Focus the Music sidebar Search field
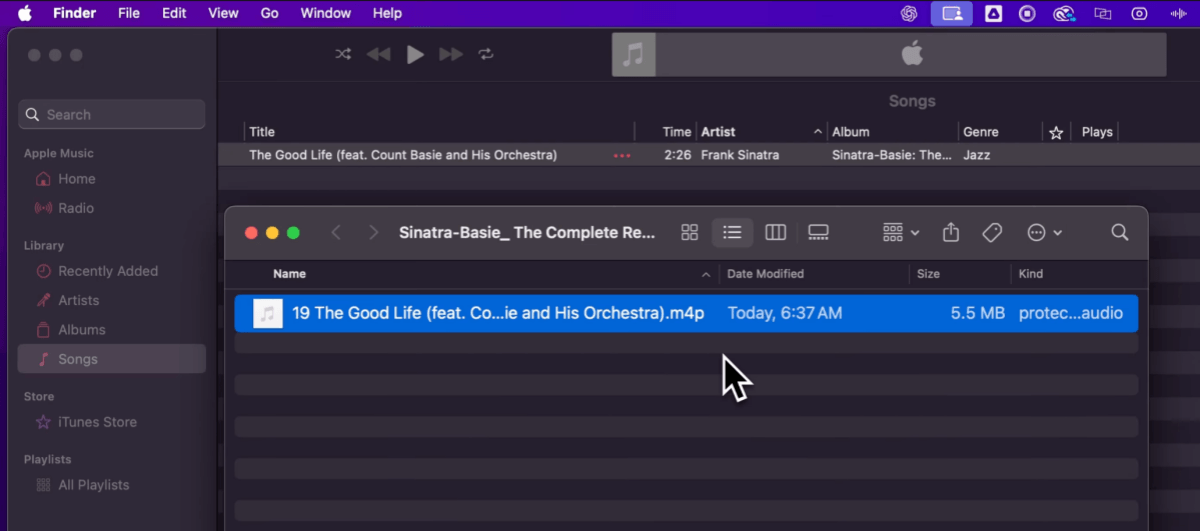Screen dimensions: 1200x531 pos(112,114)
